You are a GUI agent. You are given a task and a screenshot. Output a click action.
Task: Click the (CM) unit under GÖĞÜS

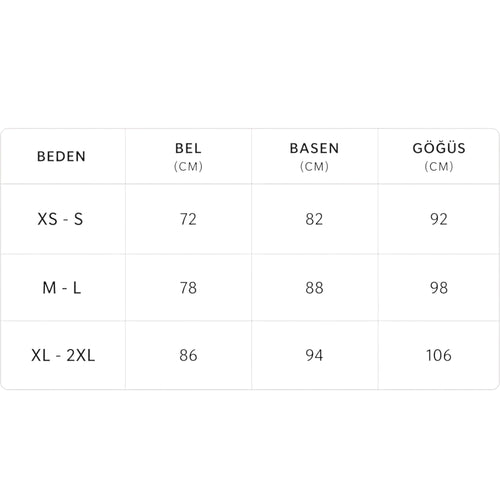439,166
